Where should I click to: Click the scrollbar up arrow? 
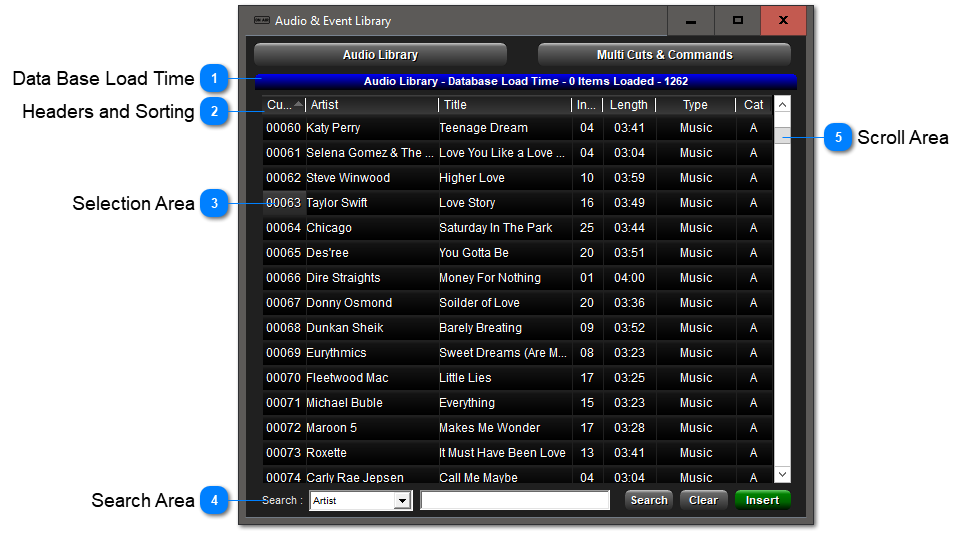[782, 105]
